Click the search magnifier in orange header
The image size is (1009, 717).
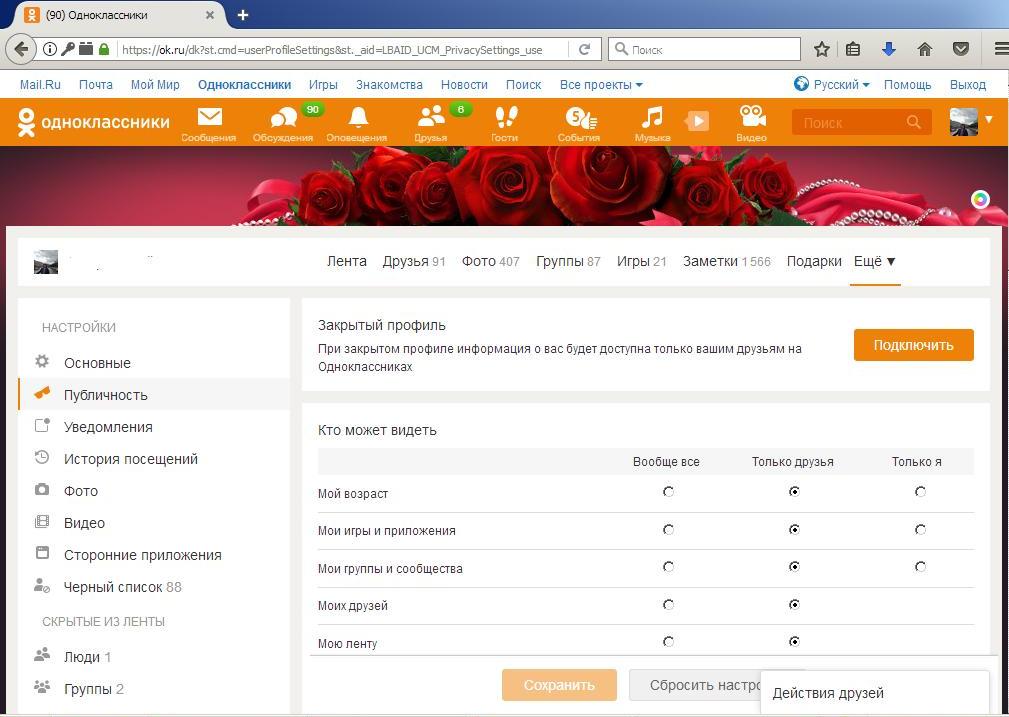tap(913, 122)
